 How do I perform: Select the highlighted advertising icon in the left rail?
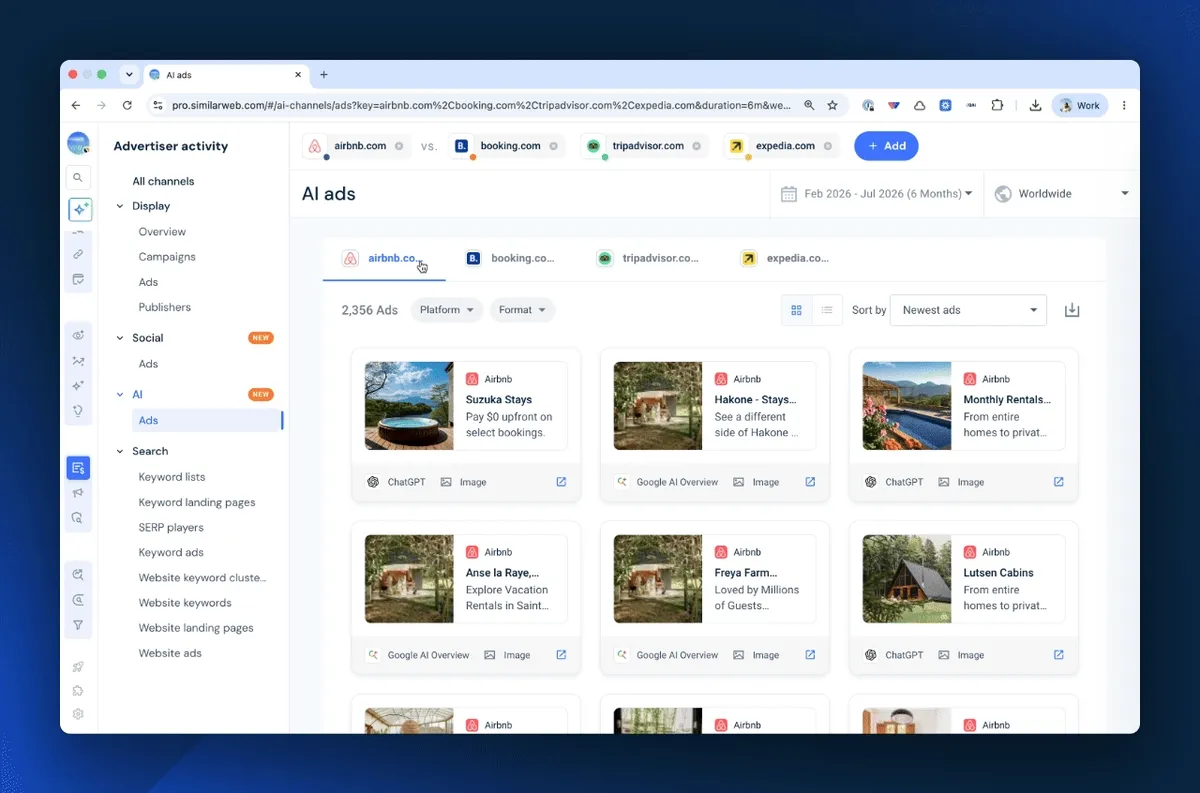(x=78, y=467)
